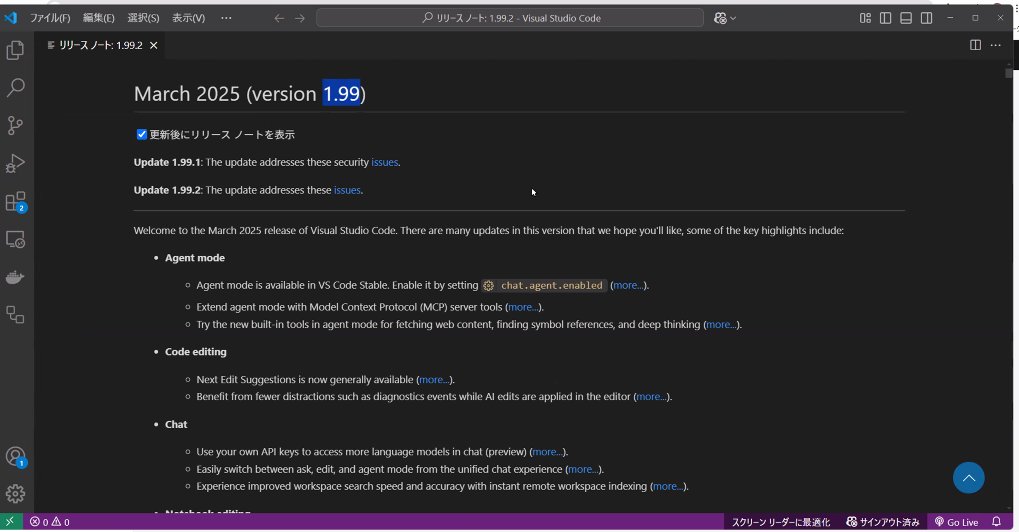Show errors and warnings in the status bar
The width and height of the screenshot is (1019, 532).
tap(50, 522)
